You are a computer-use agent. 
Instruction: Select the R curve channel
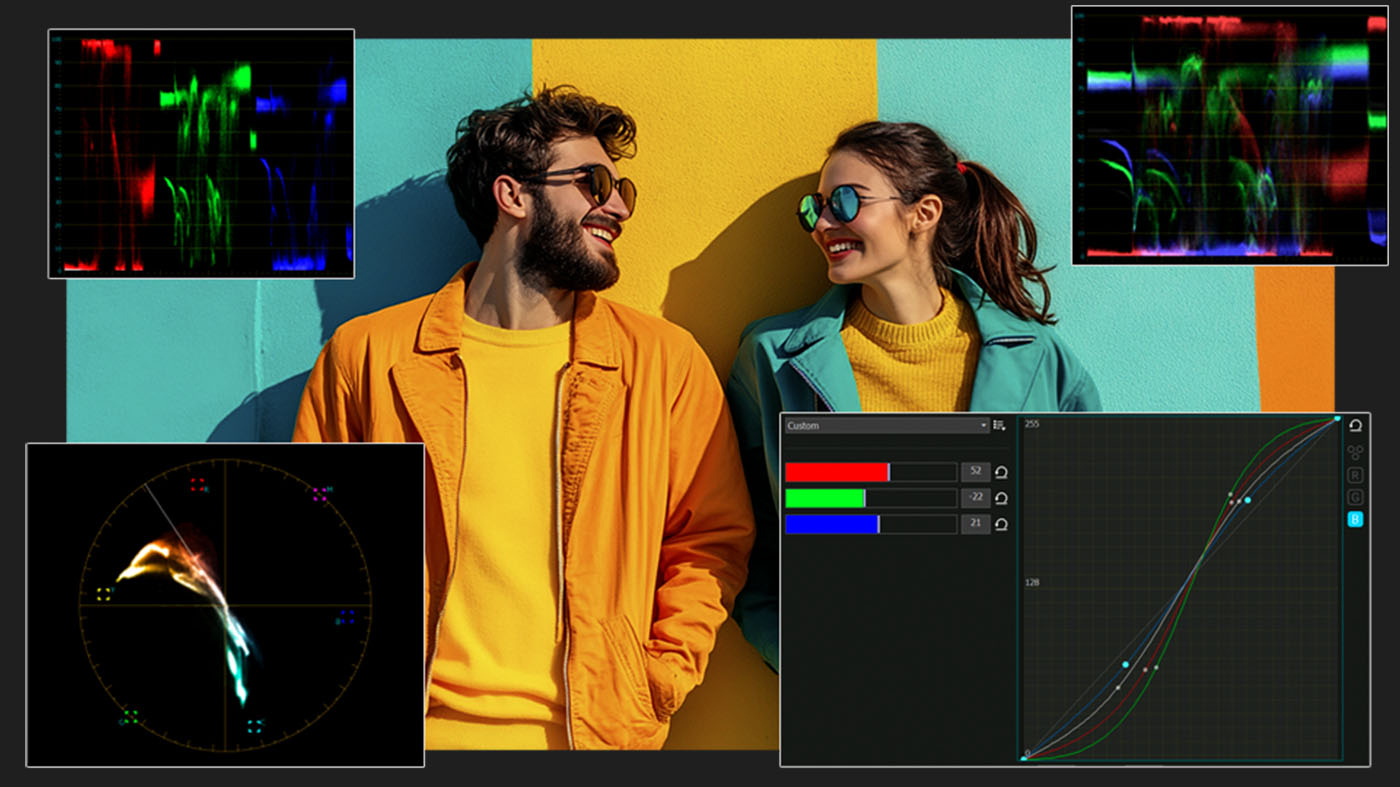click(1355, 475)
